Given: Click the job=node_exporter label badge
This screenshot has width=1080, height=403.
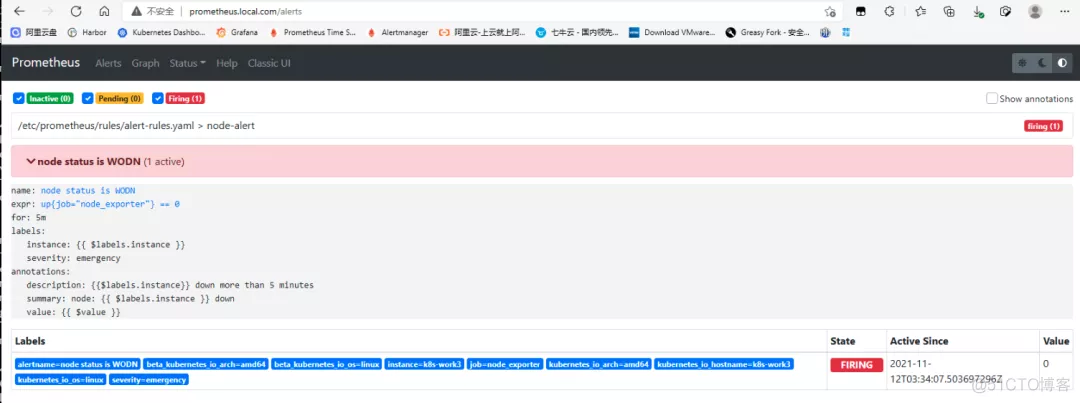Looking at the screenshot, I should pos(506,364).
